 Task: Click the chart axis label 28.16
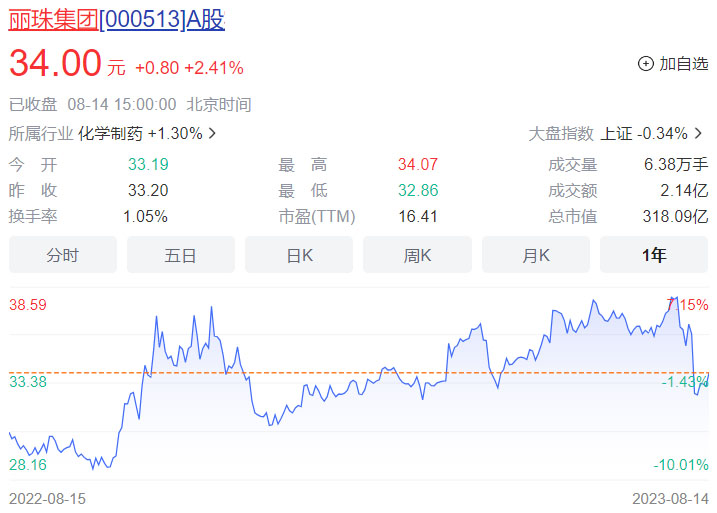pyautogui.click(x=28, y=465)
